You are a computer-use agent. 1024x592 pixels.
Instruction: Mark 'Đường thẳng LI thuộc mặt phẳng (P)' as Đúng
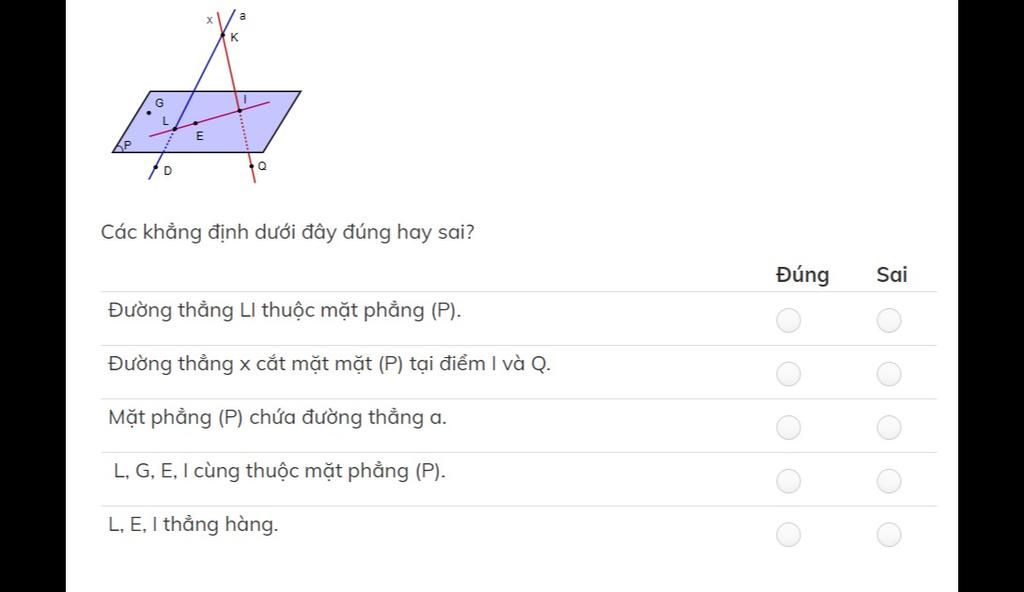[788, 320]
